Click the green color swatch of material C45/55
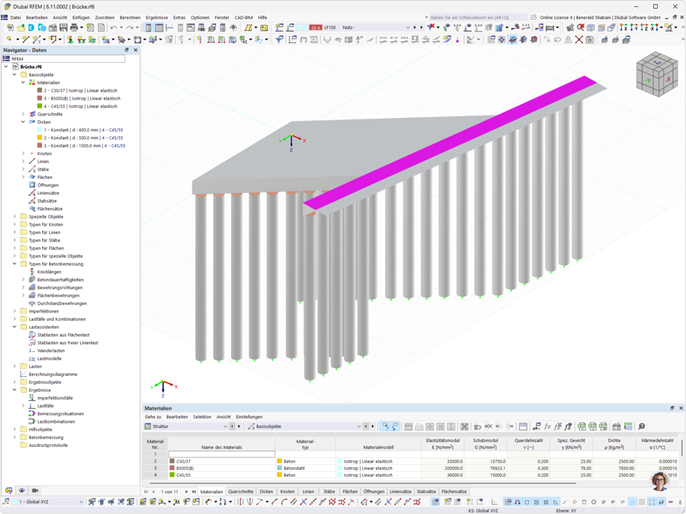Viewport: 686px width, 514px height. [x=40, y=106]
